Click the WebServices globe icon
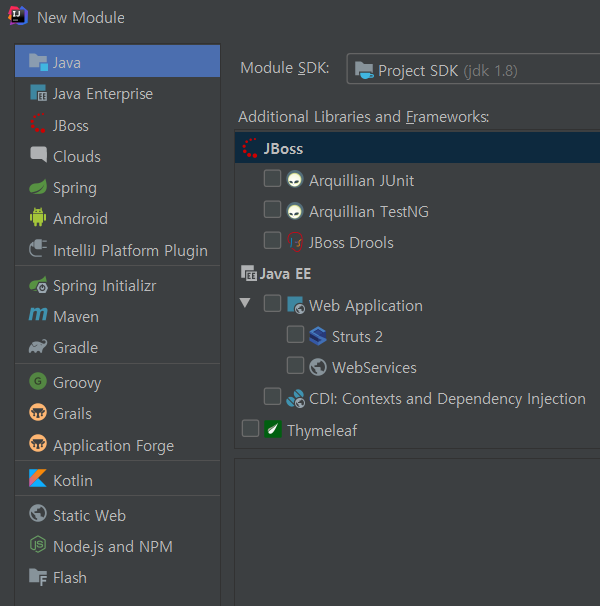This screenshot has width=600, height=606. click(x=318, y=367)
